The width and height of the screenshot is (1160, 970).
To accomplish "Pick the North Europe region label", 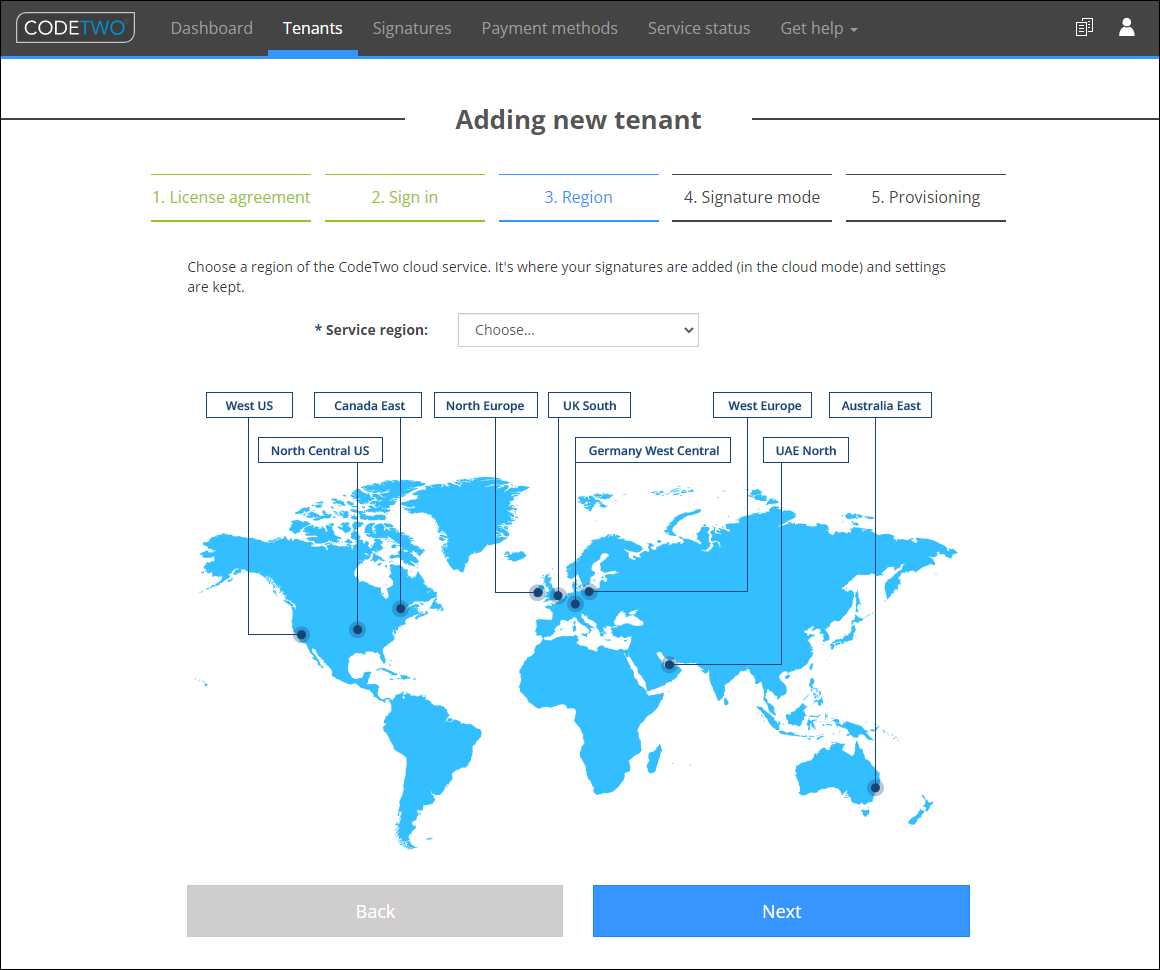I will coord(485,405).
